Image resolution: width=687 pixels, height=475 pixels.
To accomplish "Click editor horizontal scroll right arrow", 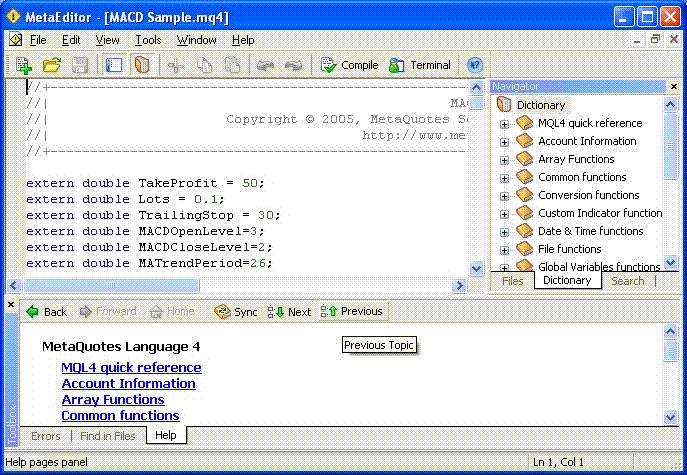I will 460,286.
